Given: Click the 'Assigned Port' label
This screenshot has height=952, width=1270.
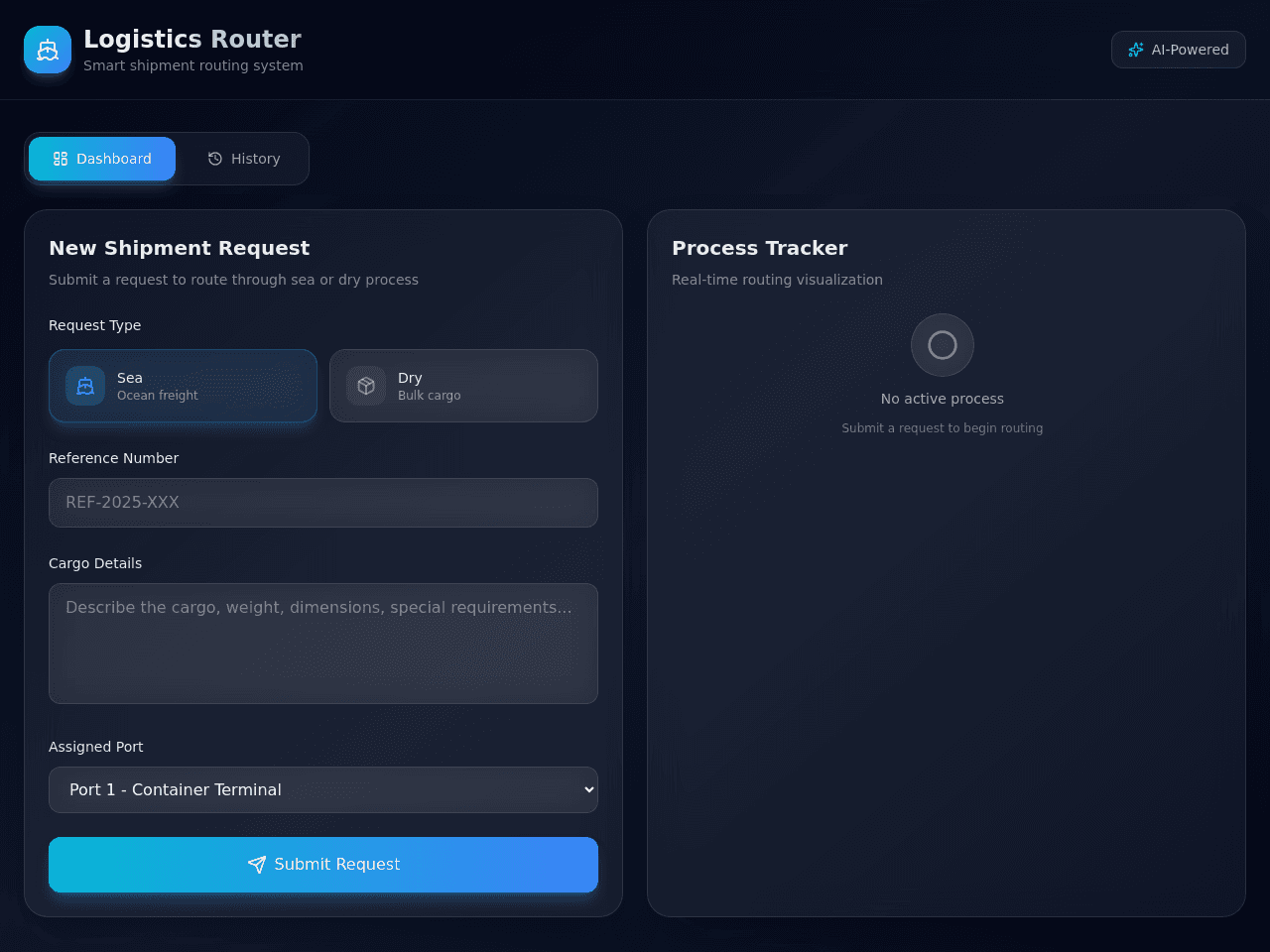Looking at the screenshot, I should click(x=96, y=747).
